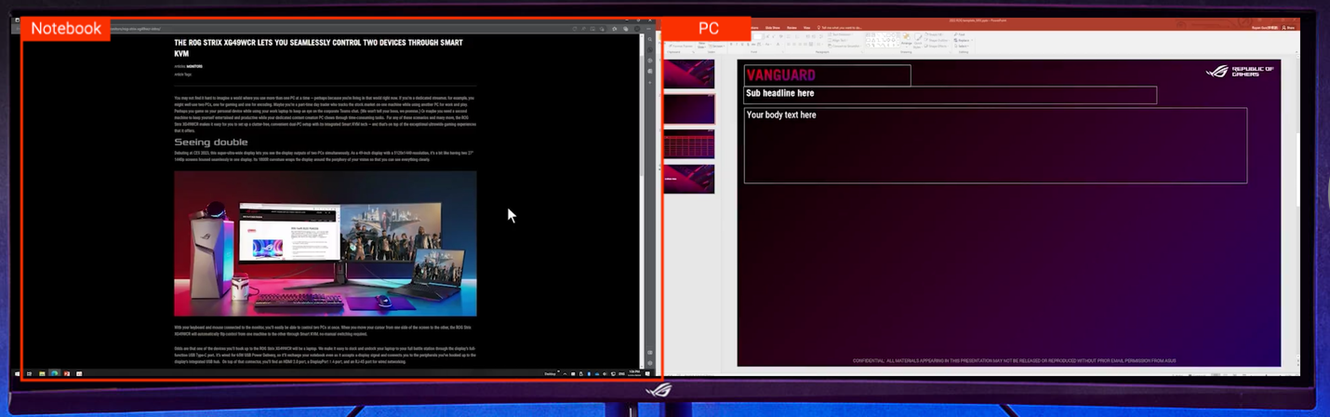This screenshot has width=1330, height=417.
Task: Click the Desktop toolbar label on Notebook taskbar
Action: point(550,373)
